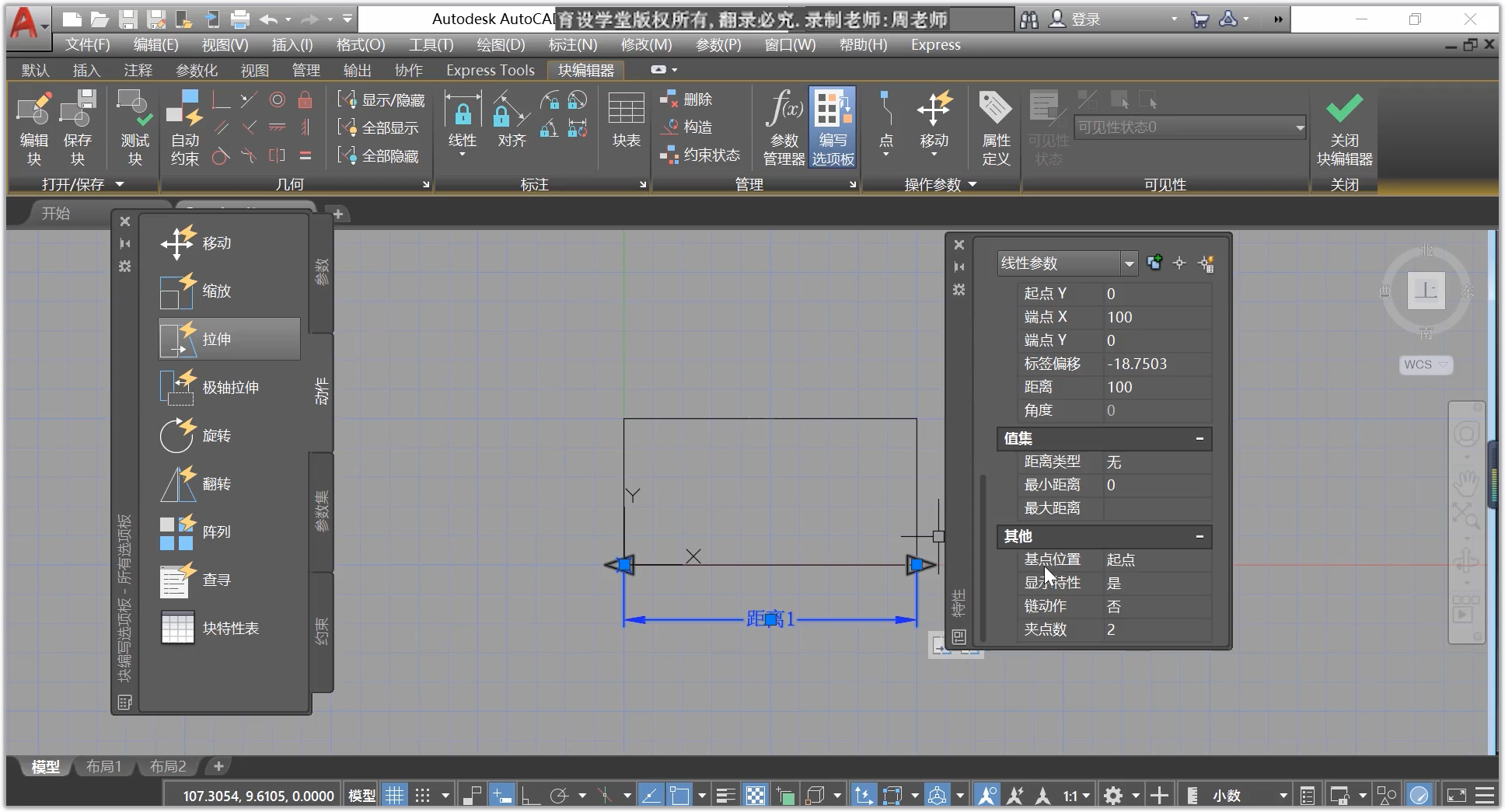Viewport: 1505px width, 812px height.
Task: Select the Array (阵列) action in palette
Action: [229, 531]
